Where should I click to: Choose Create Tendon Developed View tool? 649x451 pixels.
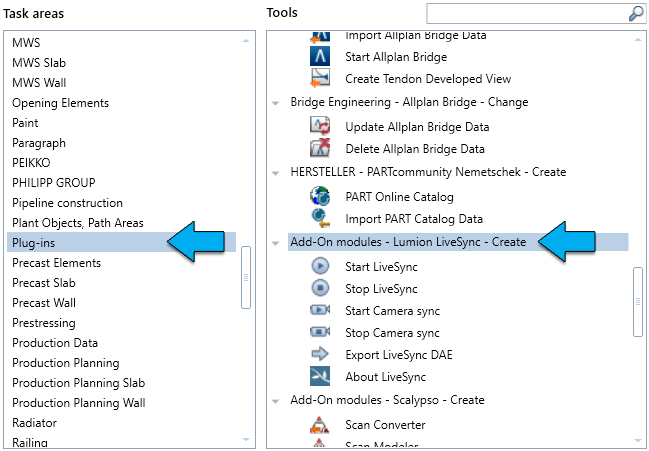pos(427,79)
